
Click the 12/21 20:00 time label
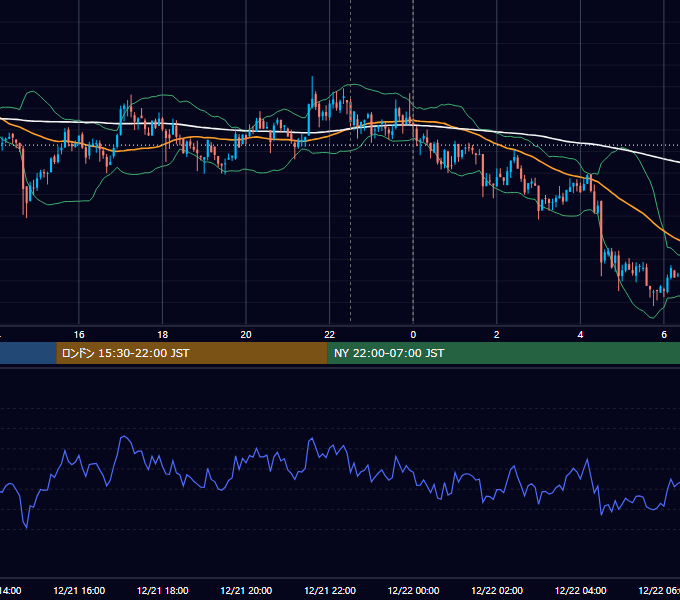[246, 590]
